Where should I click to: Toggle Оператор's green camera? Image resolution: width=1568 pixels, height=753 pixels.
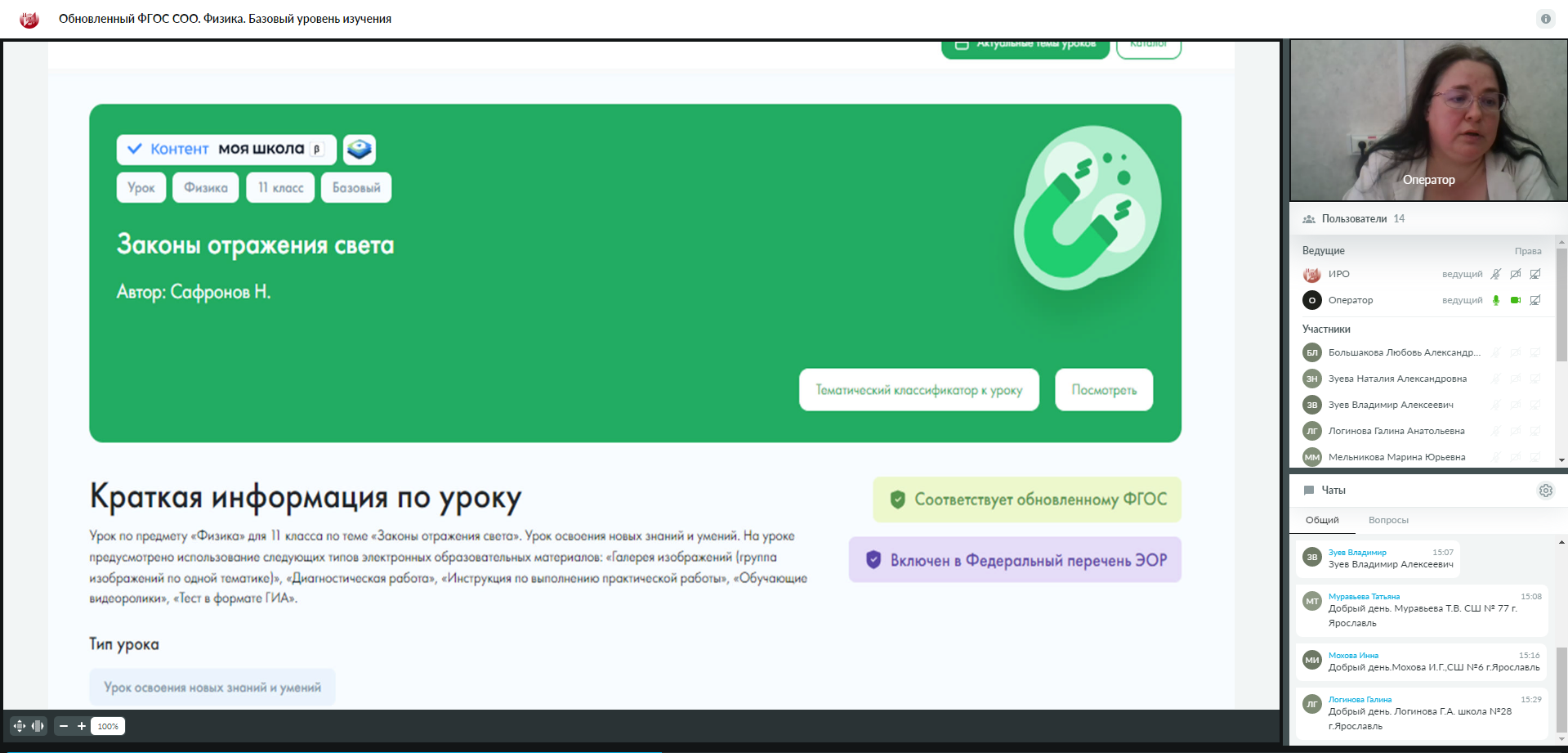[x=1516, y=300]
